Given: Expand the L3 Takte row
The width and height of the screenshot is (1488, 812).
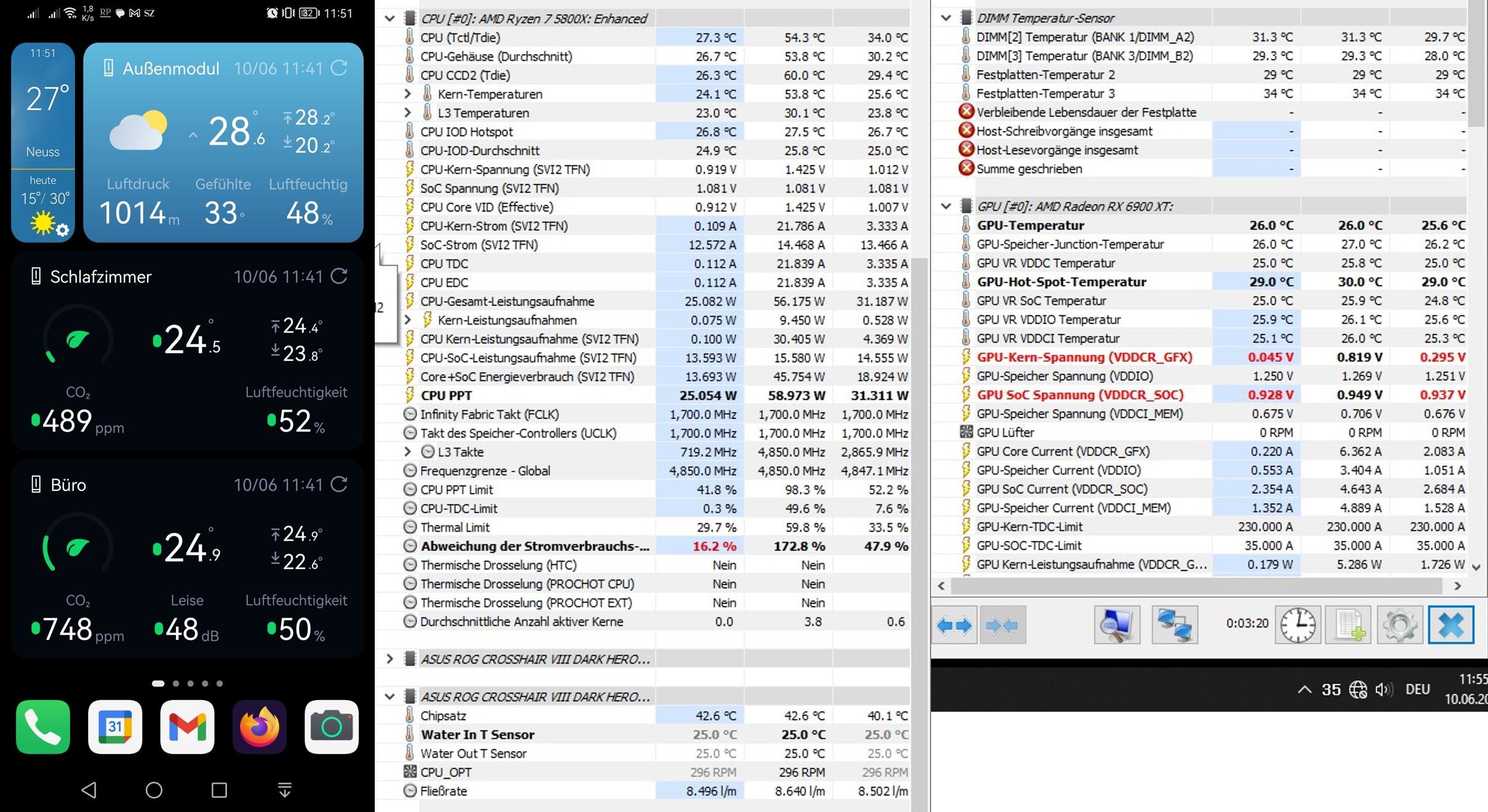Looking at the screenshot, I should coord(407,452).
